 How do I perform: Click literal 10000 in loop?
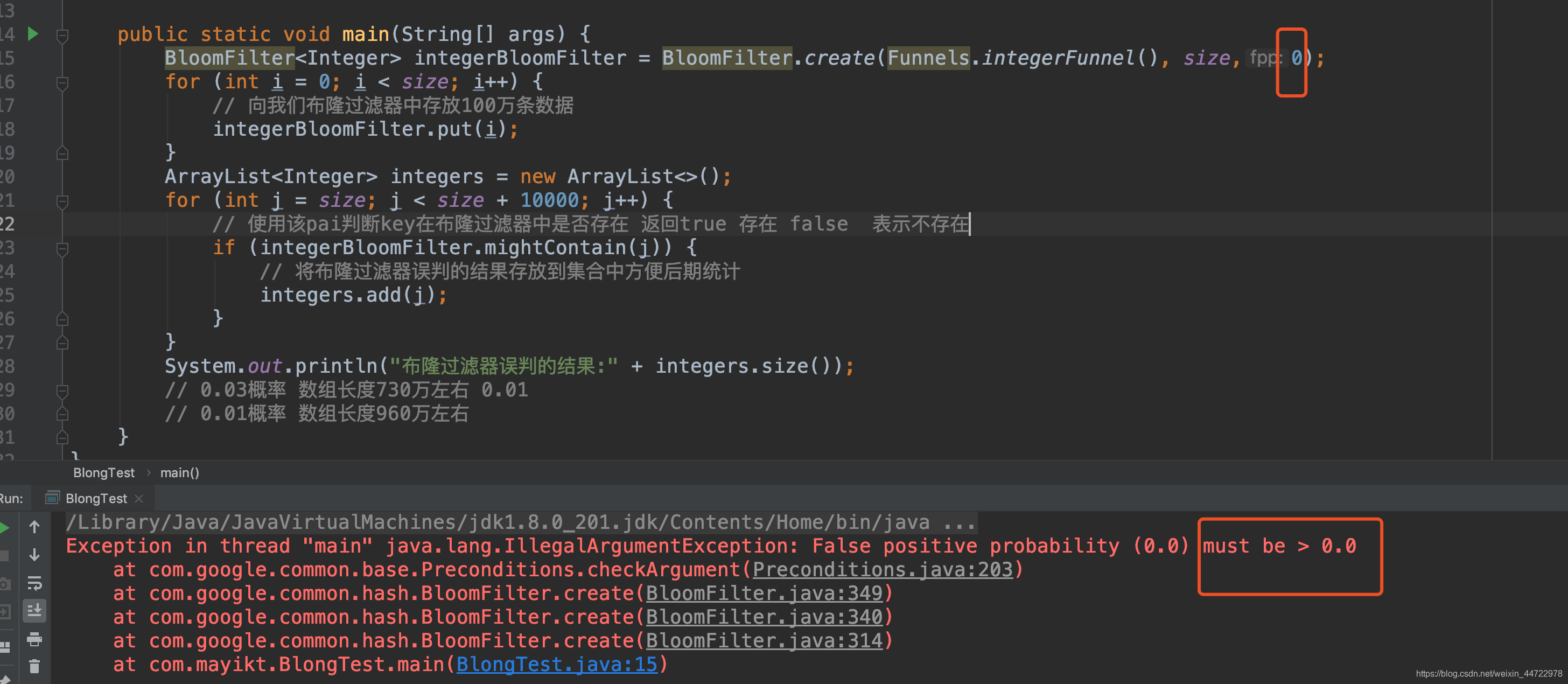point(549,200)
